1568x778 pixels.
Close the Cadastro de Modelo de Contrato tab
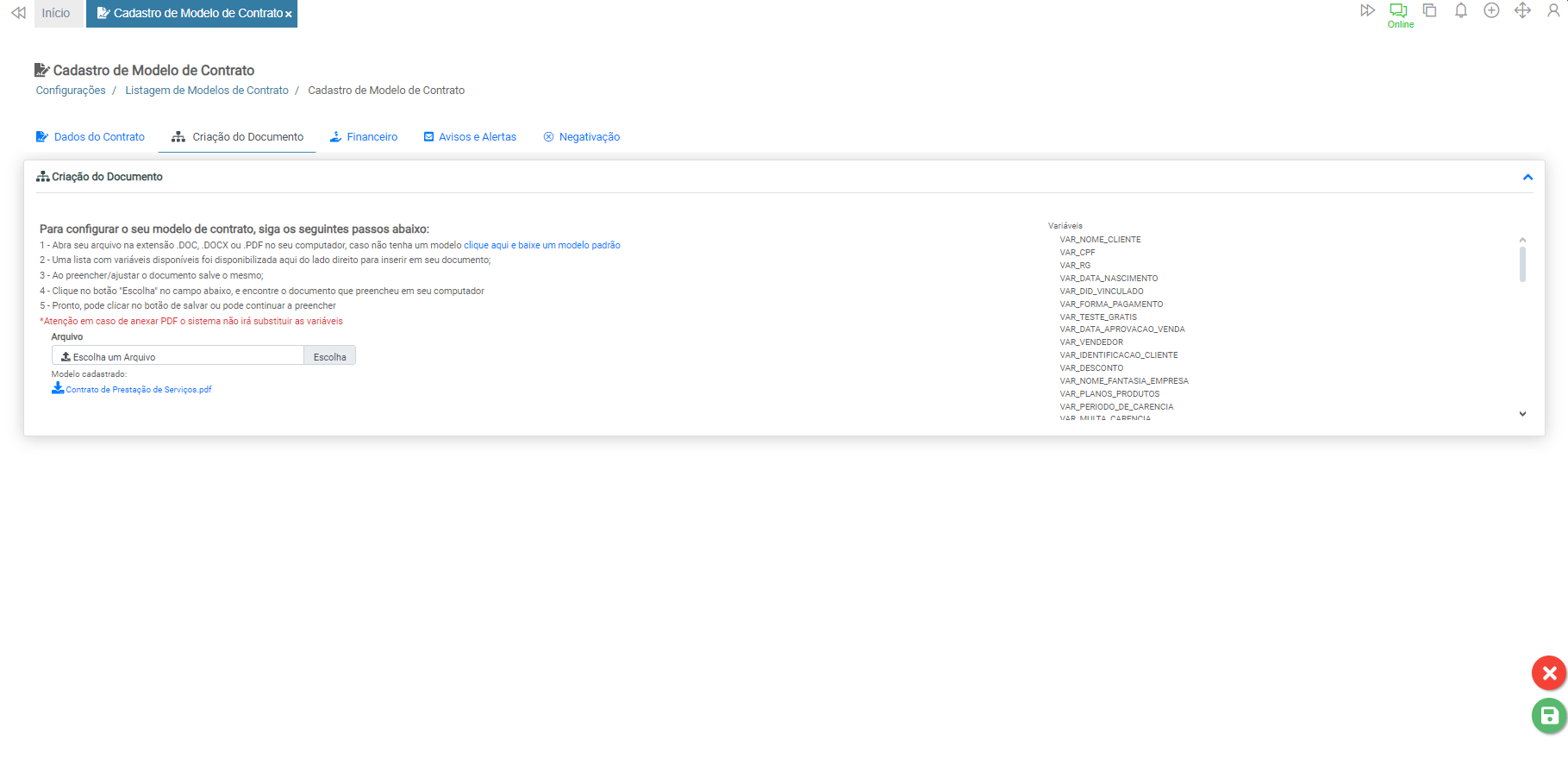point(289,14)
